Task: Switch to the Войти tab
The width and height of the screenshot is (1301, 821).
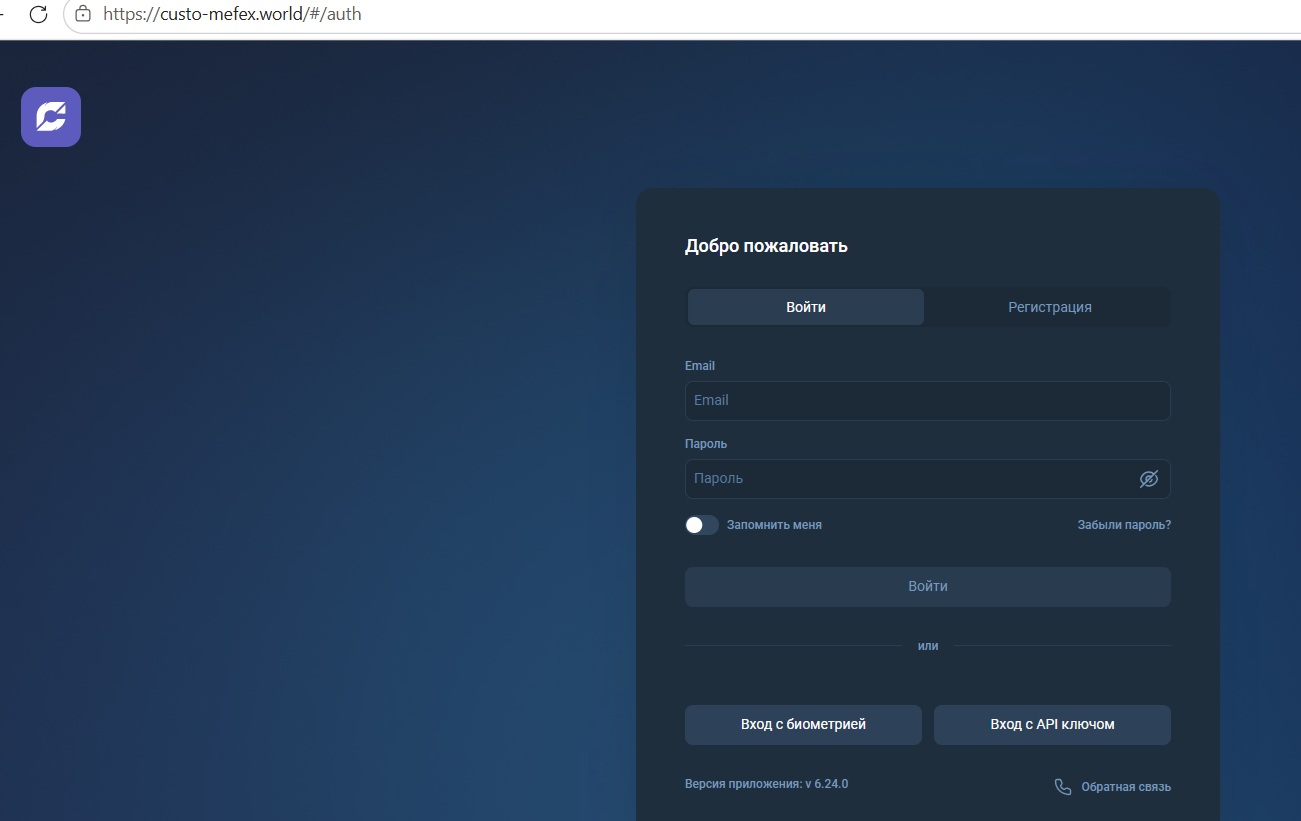Action: tap(806, 307)
